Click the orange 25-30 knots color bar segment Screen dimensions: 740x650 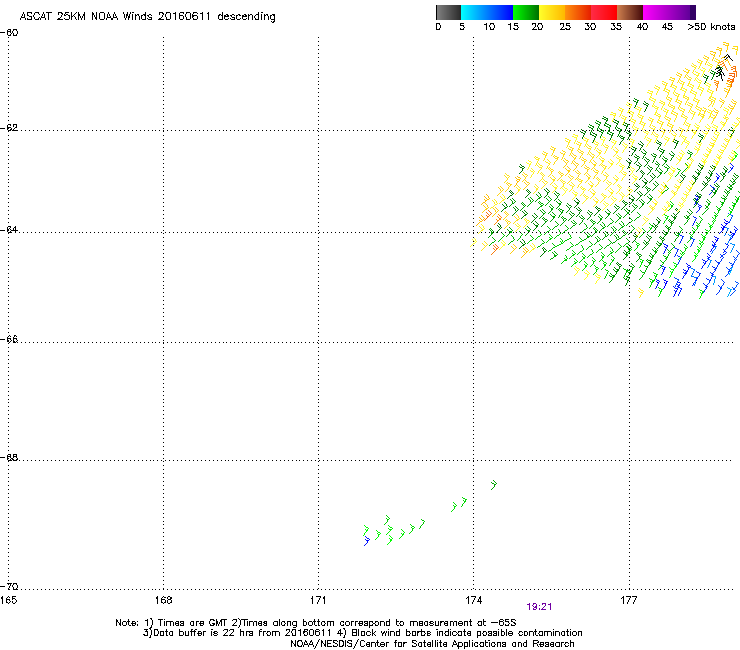[578, 12]
